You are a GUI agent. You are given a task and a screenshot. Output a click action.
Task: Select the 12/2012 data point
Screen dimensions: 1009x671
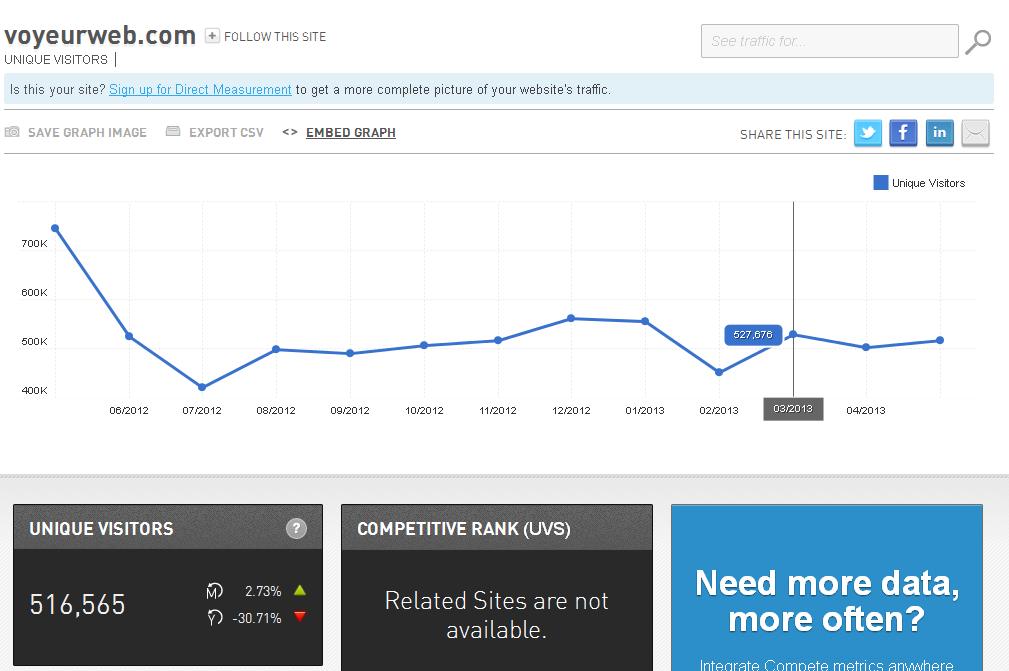571,318
